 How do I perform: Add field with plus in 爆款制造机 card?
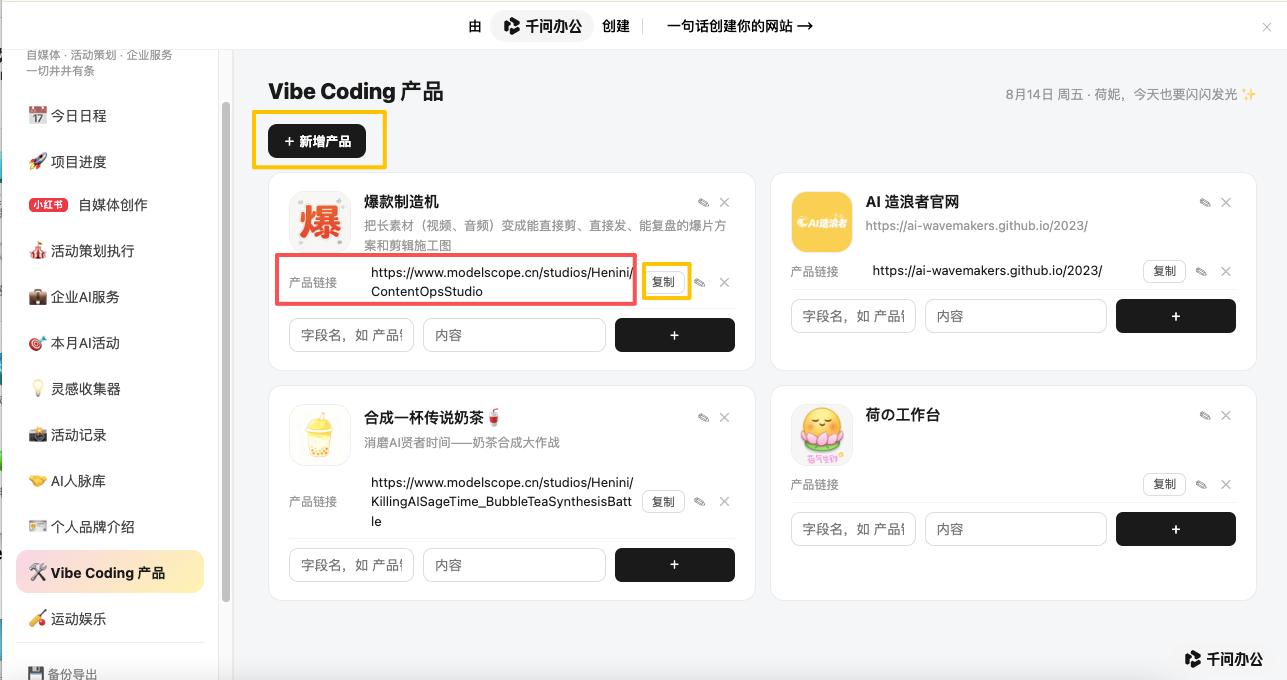(x=675, y=335)
